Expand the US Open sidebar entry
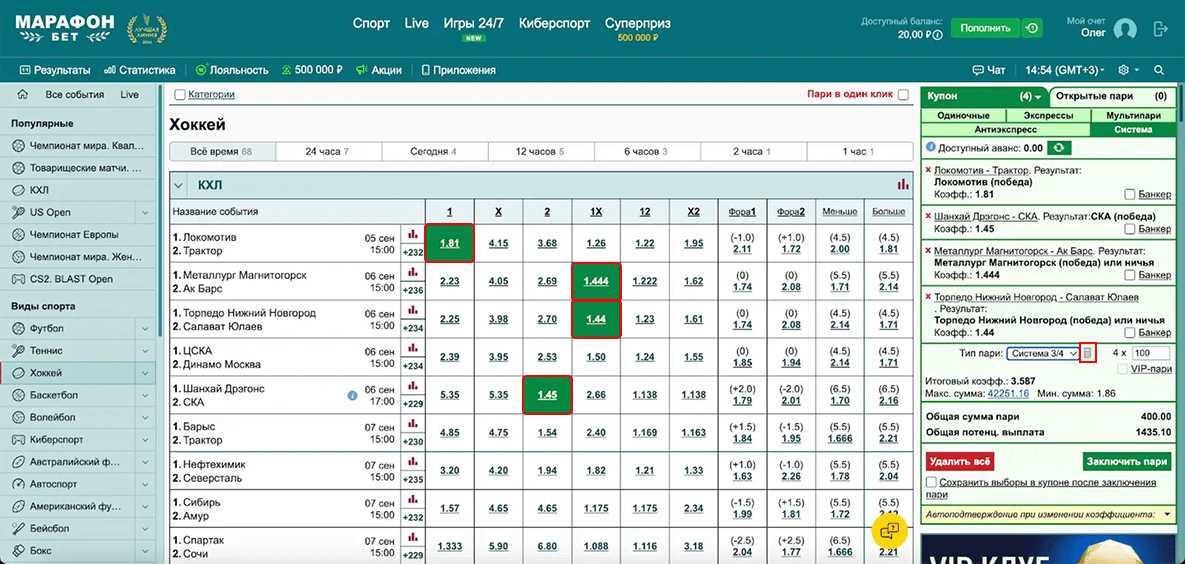Screen dimensions: 1185x564 (145, 213)
